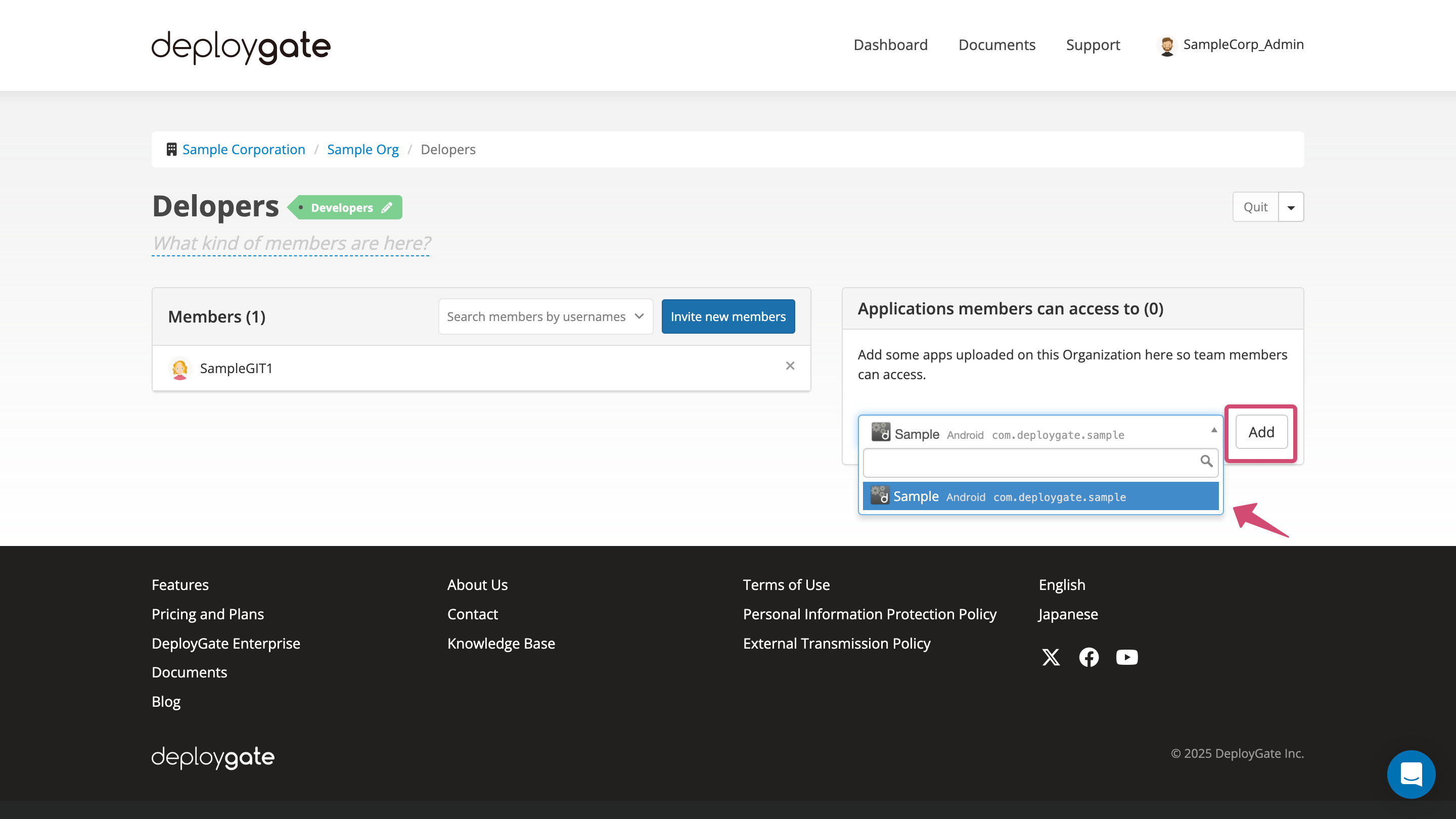
Task: Open Sample Org breadcrumb link
Action: click(363, 150)
